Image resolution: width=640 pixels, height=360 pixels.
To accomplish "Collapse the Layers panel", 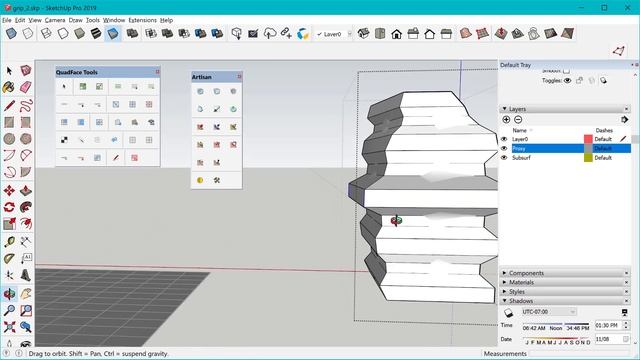I will 504,109.
